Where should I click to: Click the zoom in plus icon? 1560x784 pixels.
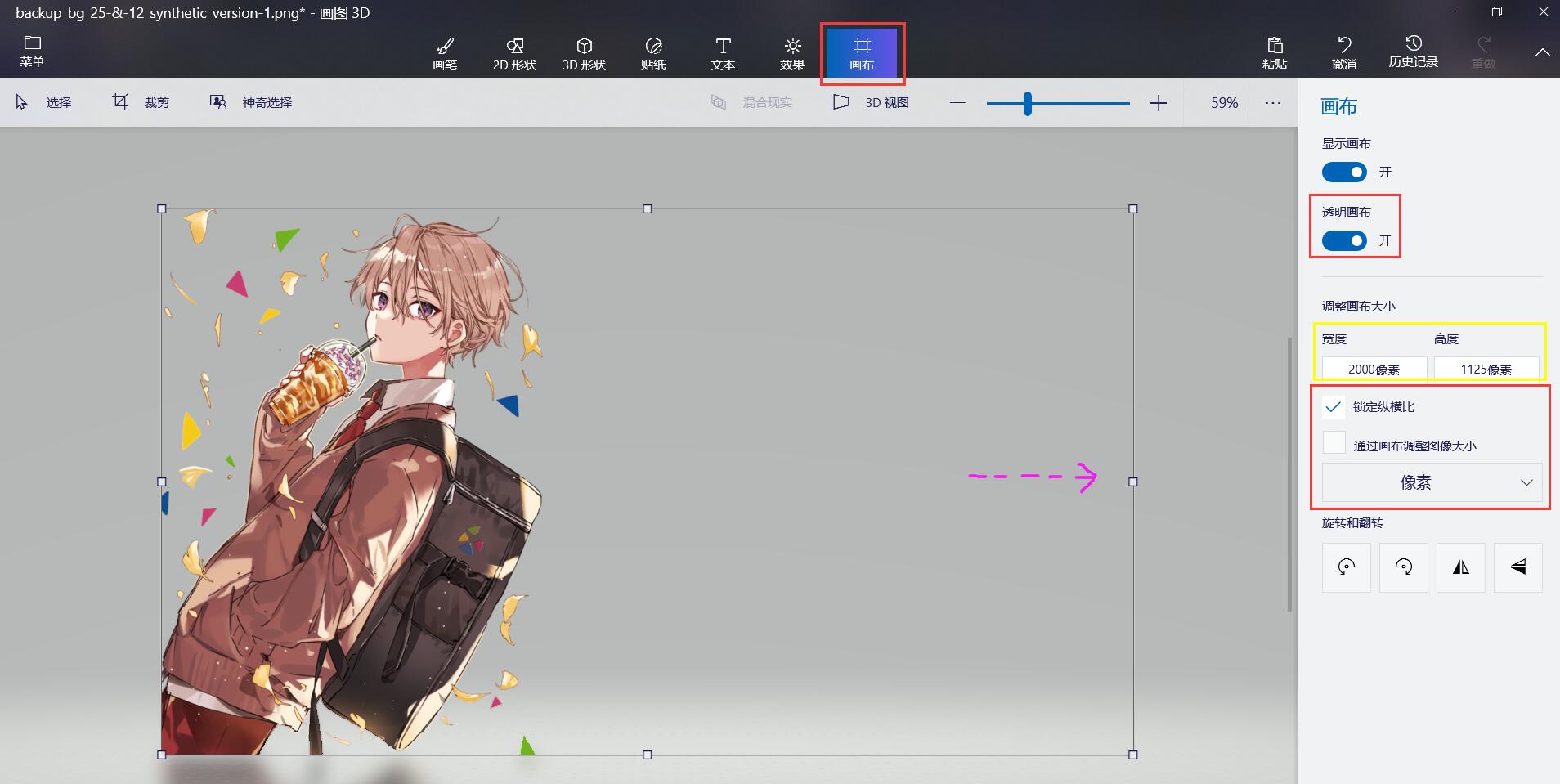1159,103
